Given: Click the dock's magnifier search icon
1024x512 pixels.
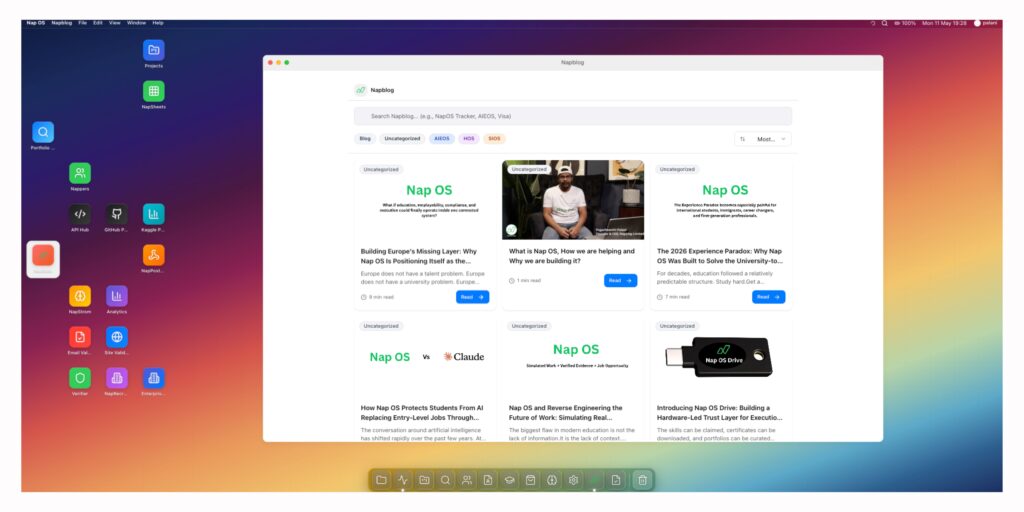Looking at the screenshot, I should (445, 480).
